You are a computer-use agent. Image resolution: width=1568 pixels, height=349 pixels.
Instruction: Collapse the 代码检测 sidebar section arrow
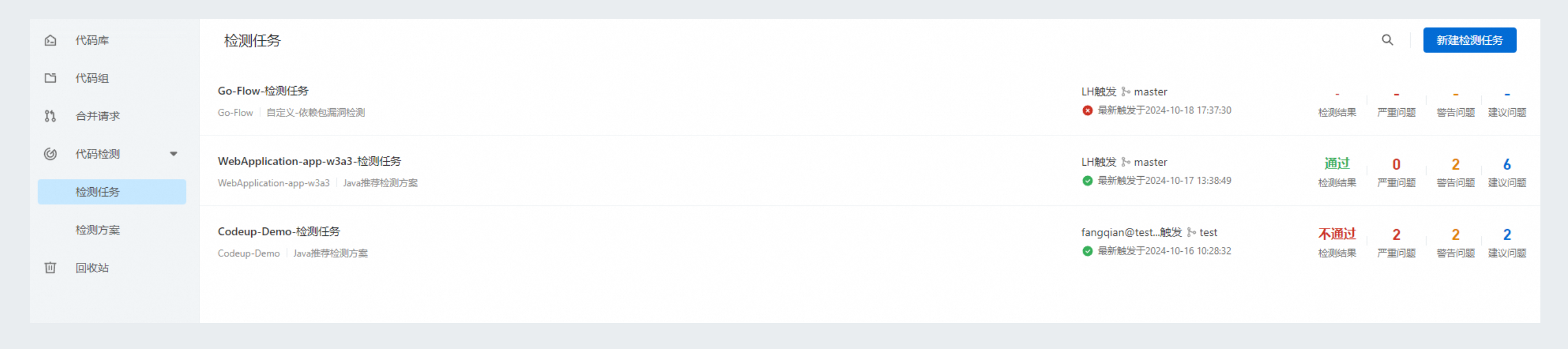(x=173, y=154)
